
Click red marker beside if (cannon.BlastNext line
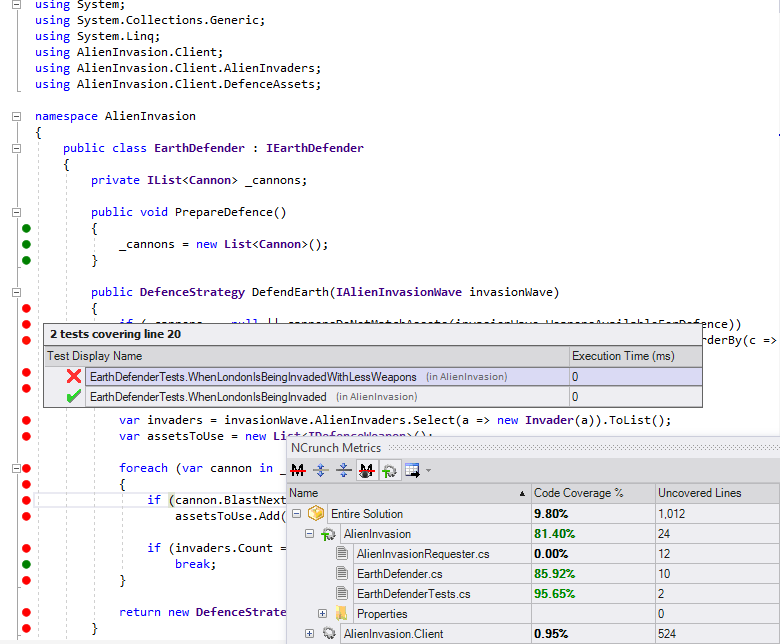coord(26,500)
